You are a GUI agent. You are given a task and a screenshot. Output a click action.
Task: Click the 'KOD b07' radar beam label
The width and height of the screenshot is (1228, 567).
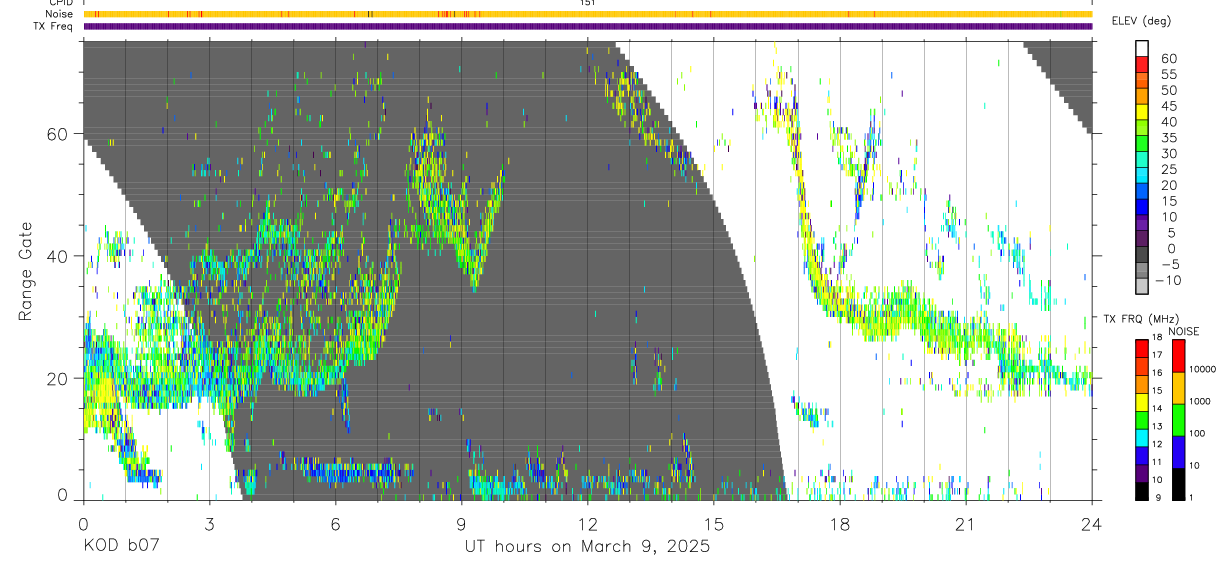pyautogui.click(x=122, y=547)
